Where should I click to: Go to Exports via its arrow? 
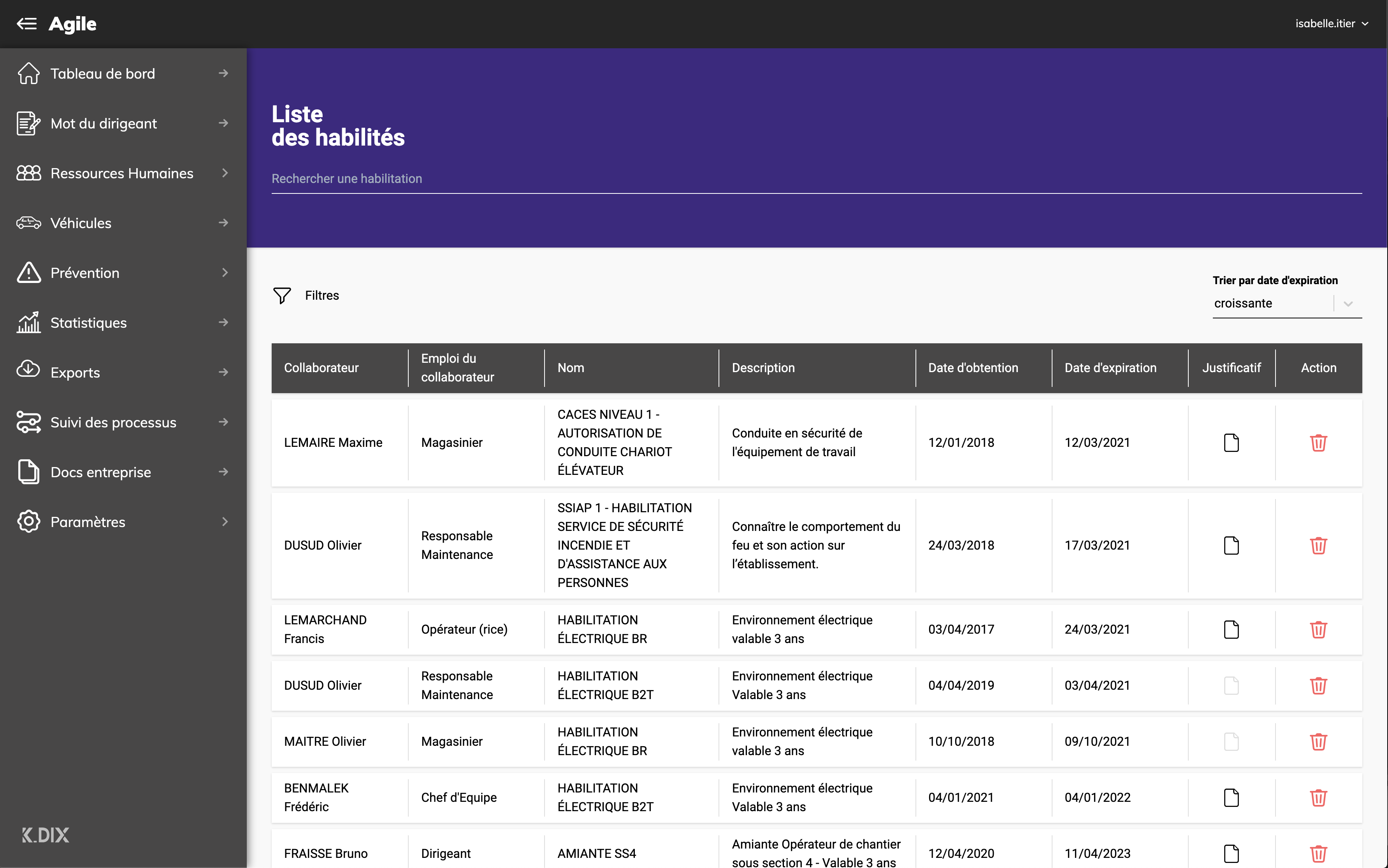pos(224,373)
